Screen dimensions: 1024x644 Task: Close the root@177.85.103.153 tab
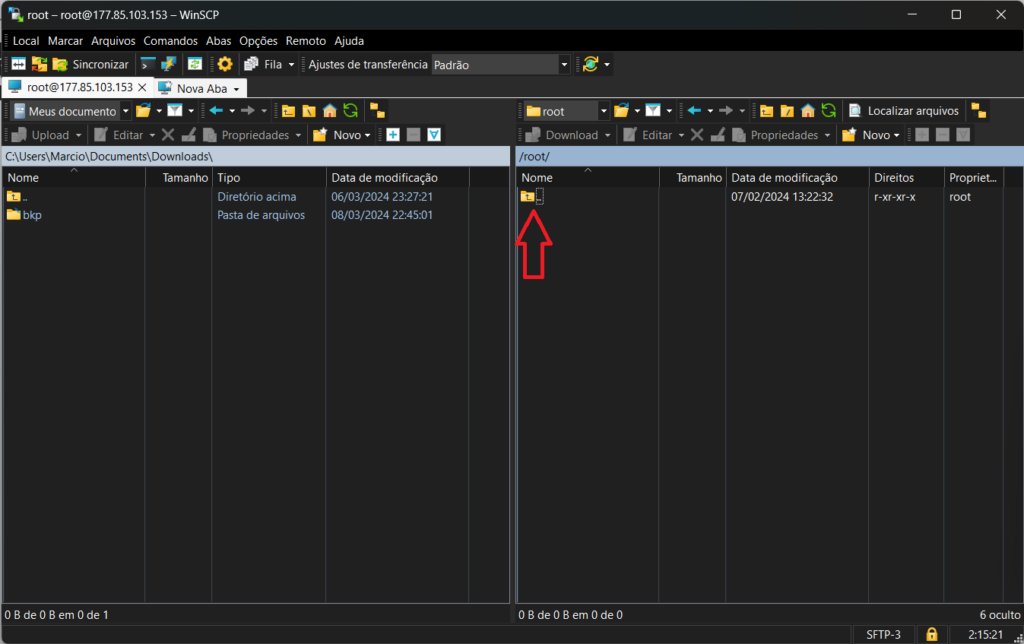coord(142,87)
